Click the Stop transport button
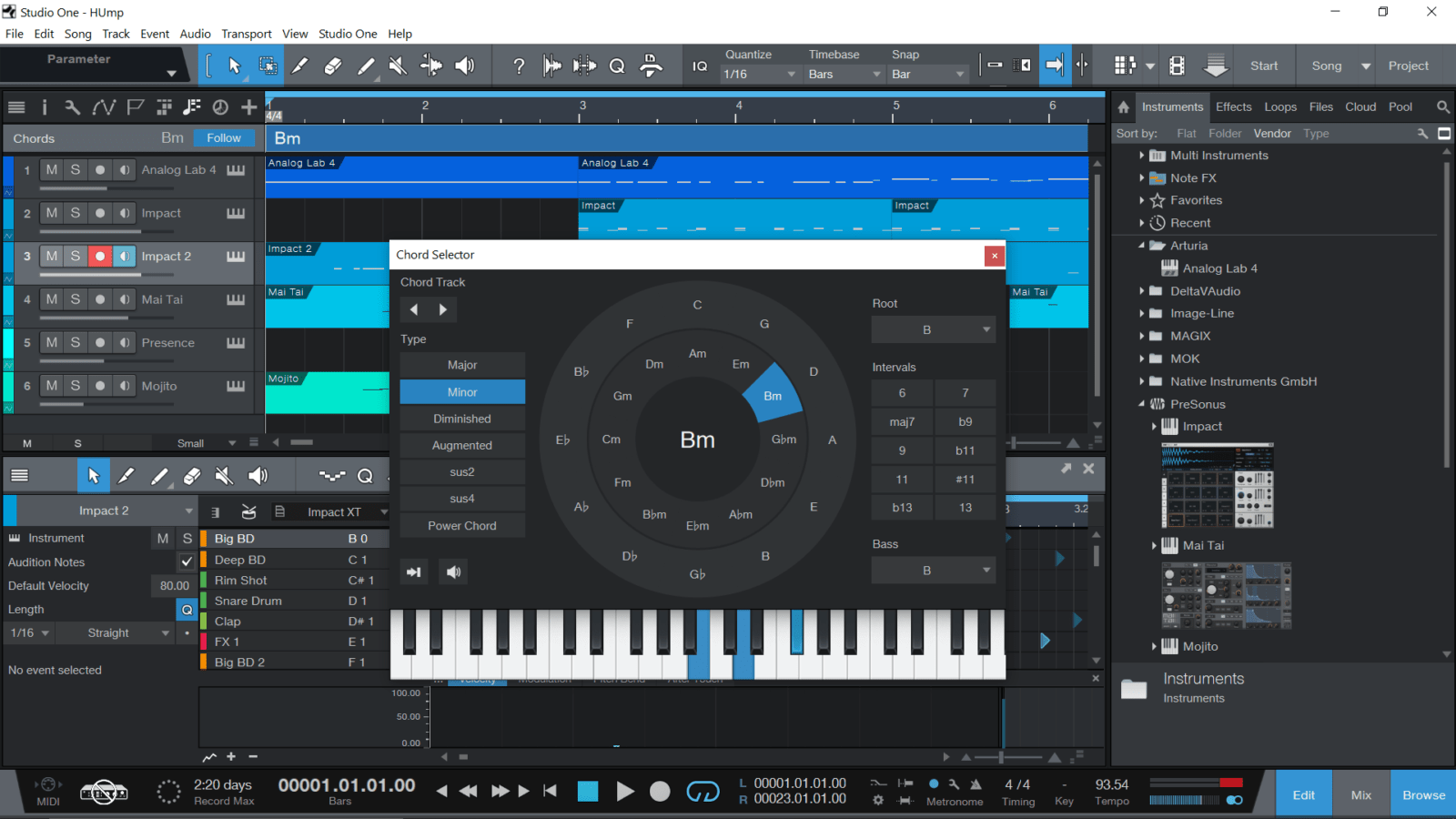 click(x=588, y=792)
